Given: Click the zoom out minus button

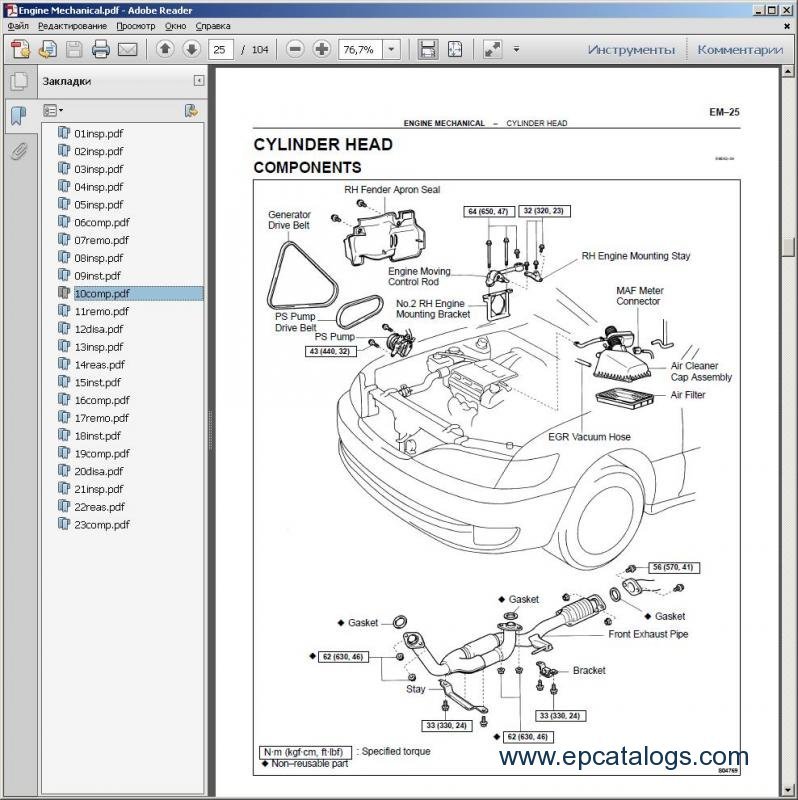Looking at the screenshot, I should point(295,49).
